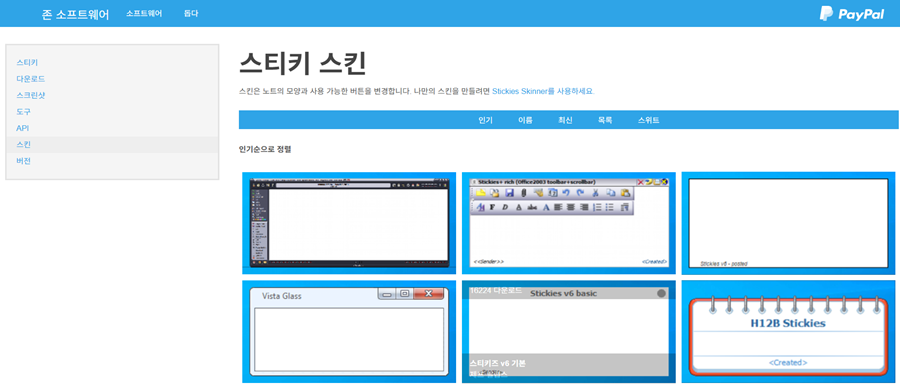The image size is (900, 386).
Task: Open the dark editor skin thumbnail
Action: 349,223
